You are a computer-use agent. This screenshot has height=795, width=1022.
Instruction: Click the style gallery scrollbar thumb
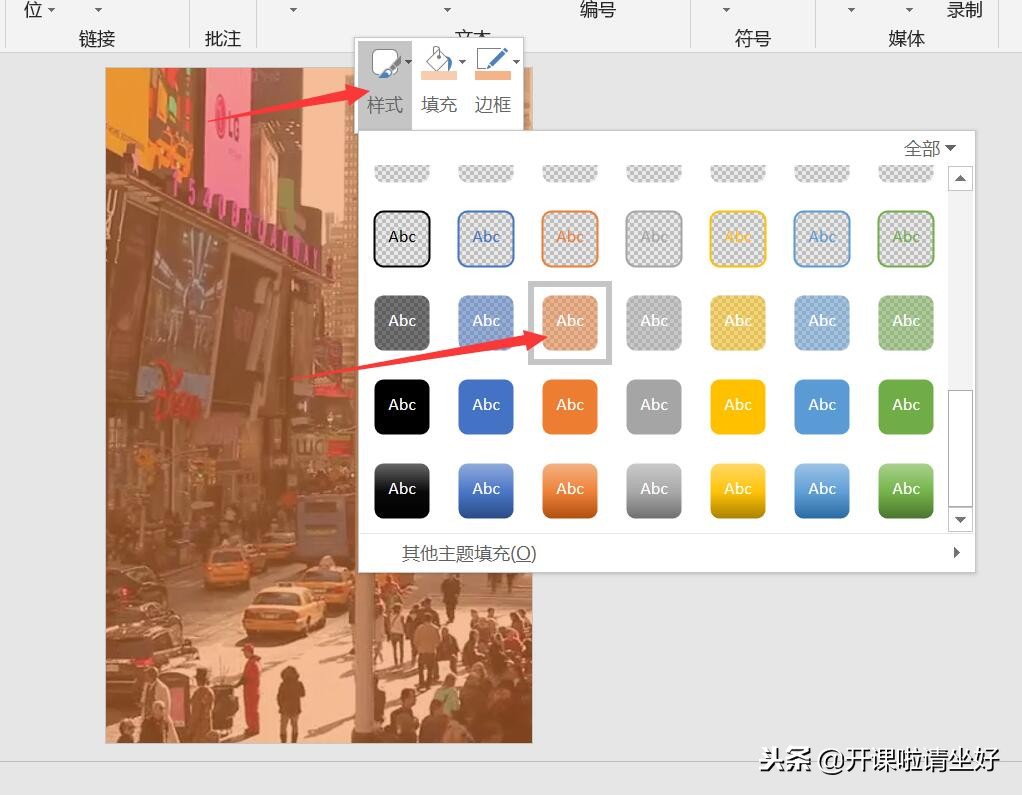point(960,448)
